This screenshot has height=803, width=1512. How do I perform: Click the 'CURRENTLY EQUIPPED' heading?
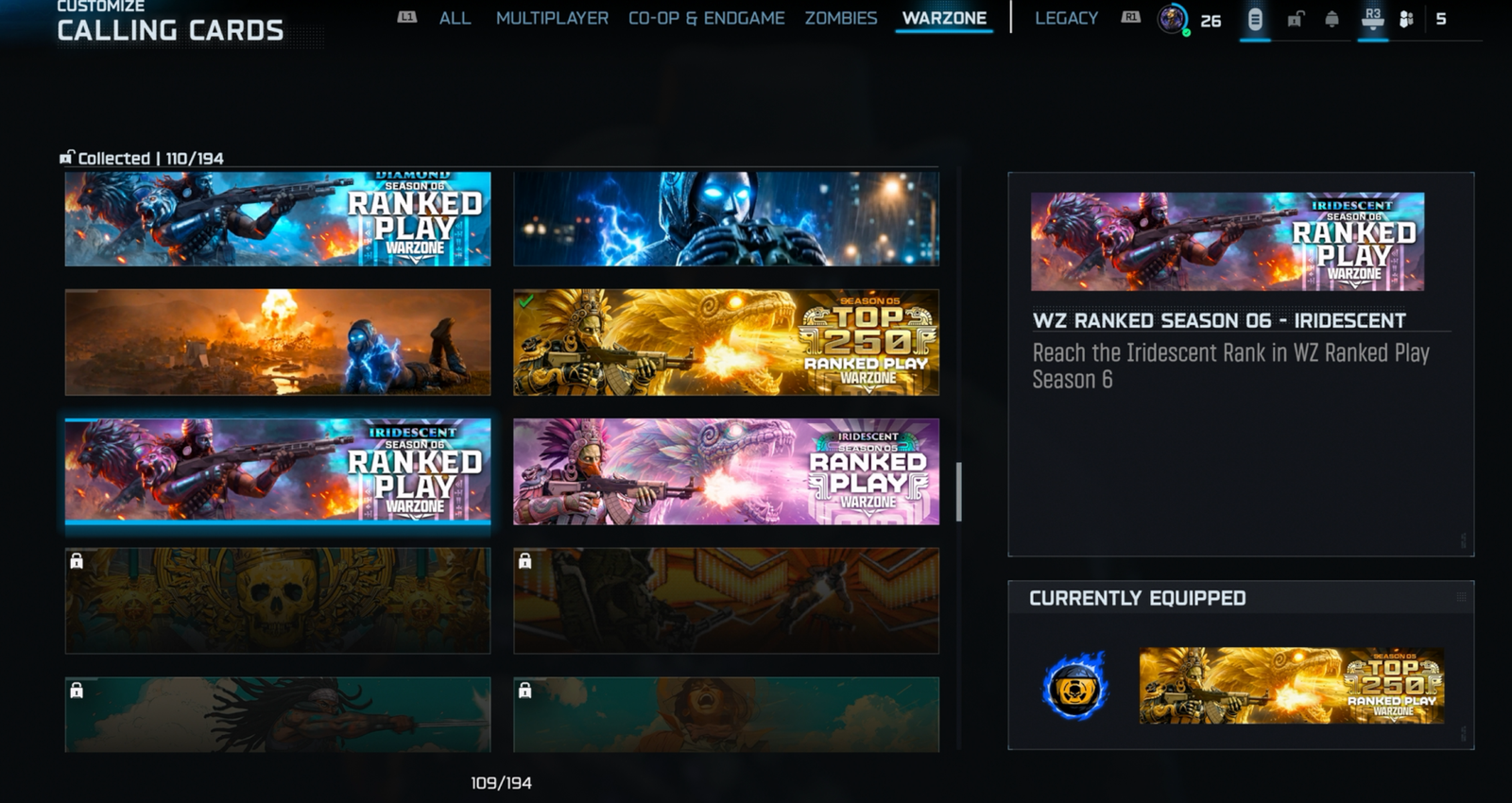click(x=1138, y=598)
